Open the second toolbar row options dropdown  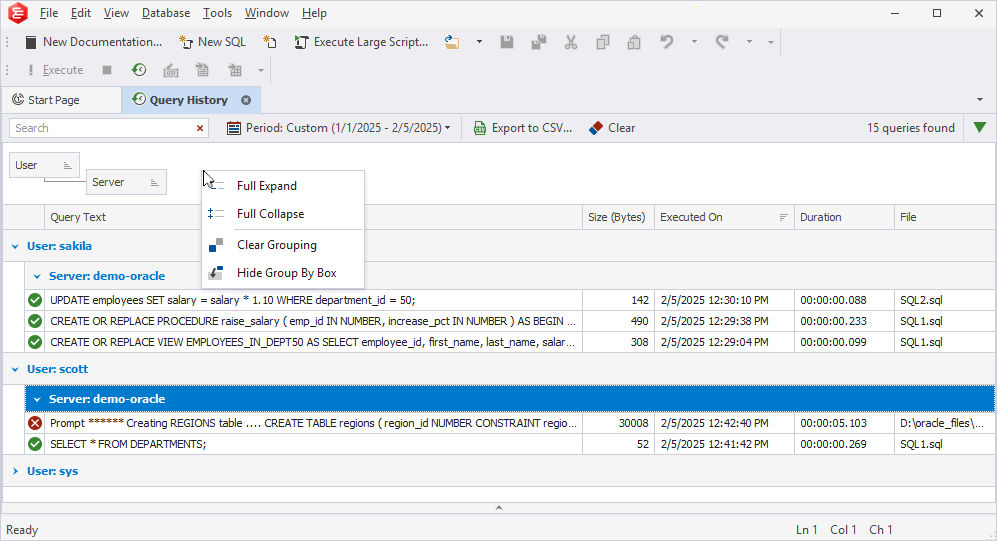point(261,70)
